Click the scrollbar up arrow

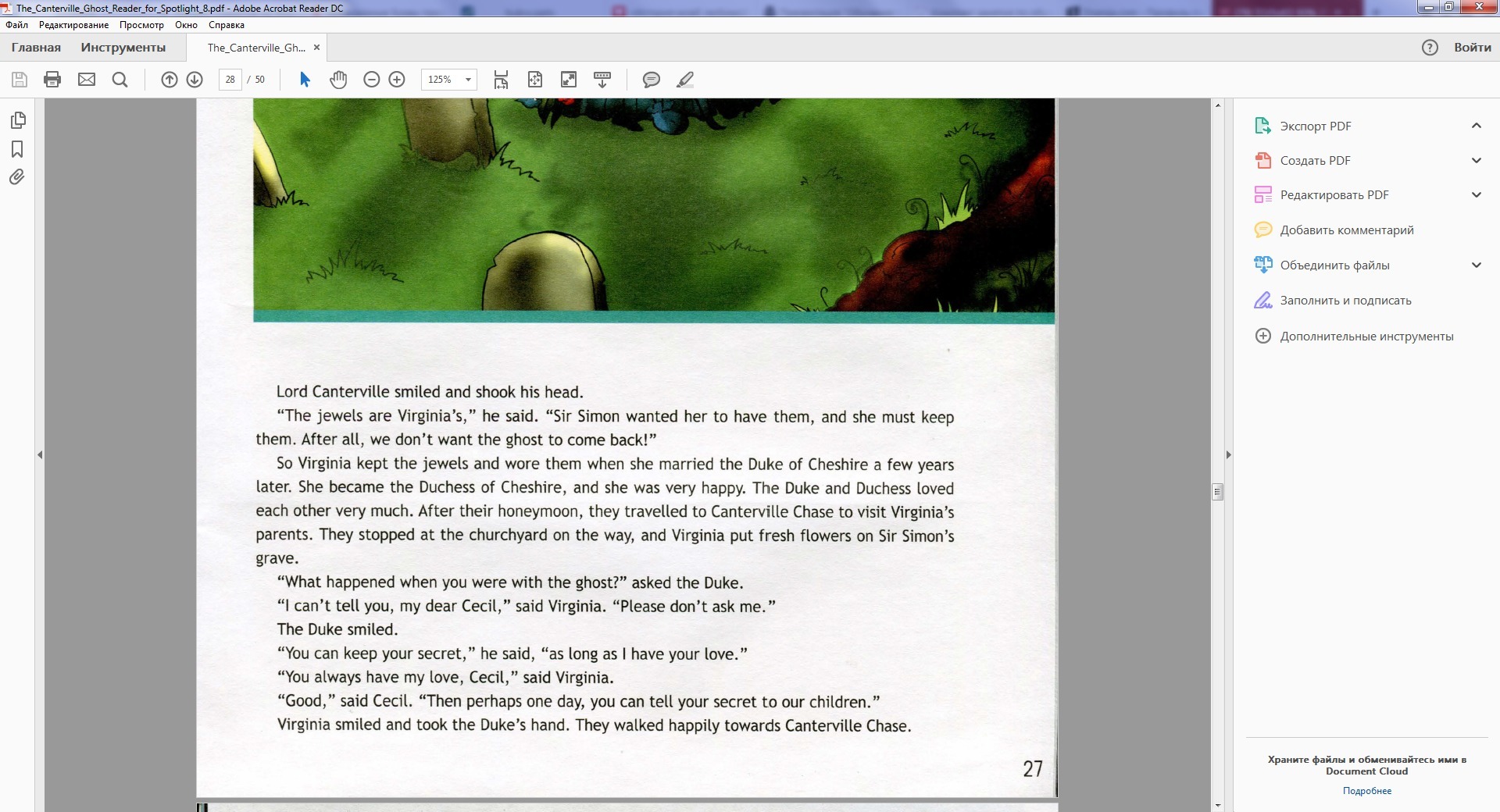(x=1217, y=105)
